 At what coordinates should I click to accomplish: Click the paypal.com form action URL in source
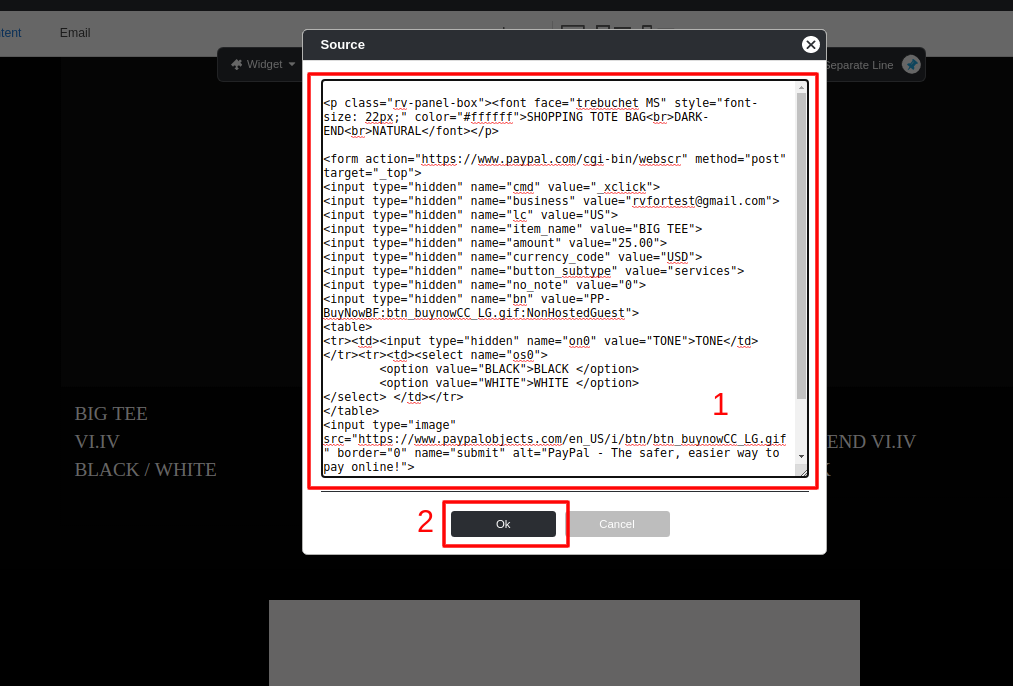(554, 159)
